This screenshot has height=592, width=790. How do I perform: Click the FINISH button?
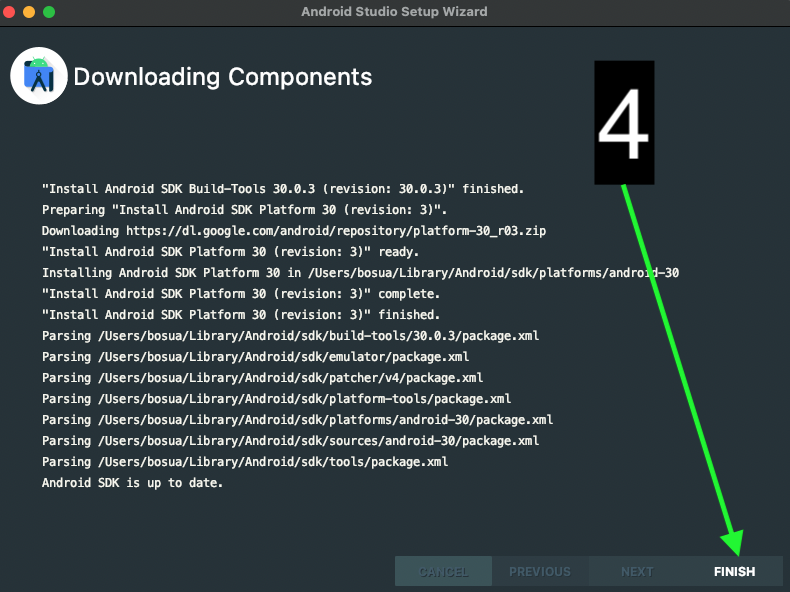[734, 572]
